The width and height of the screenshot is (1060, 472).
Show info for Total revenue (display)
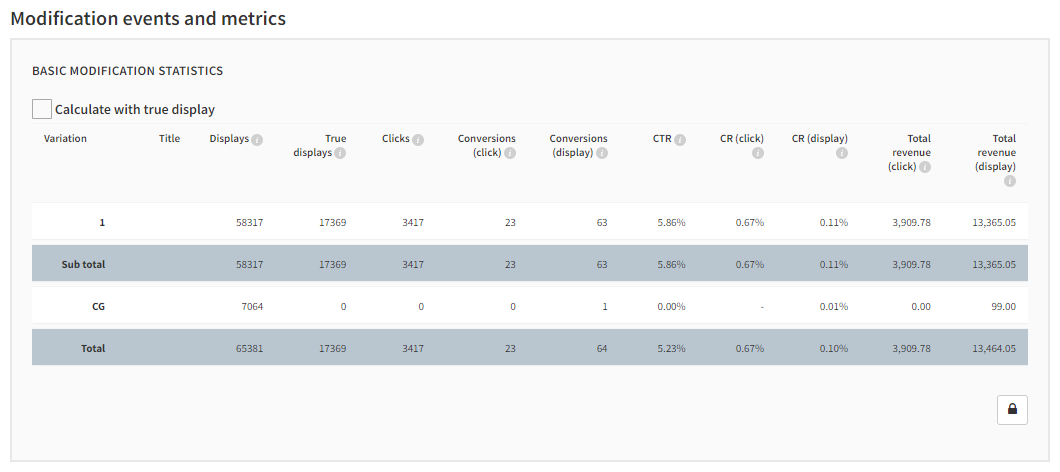pos(1009,181)
